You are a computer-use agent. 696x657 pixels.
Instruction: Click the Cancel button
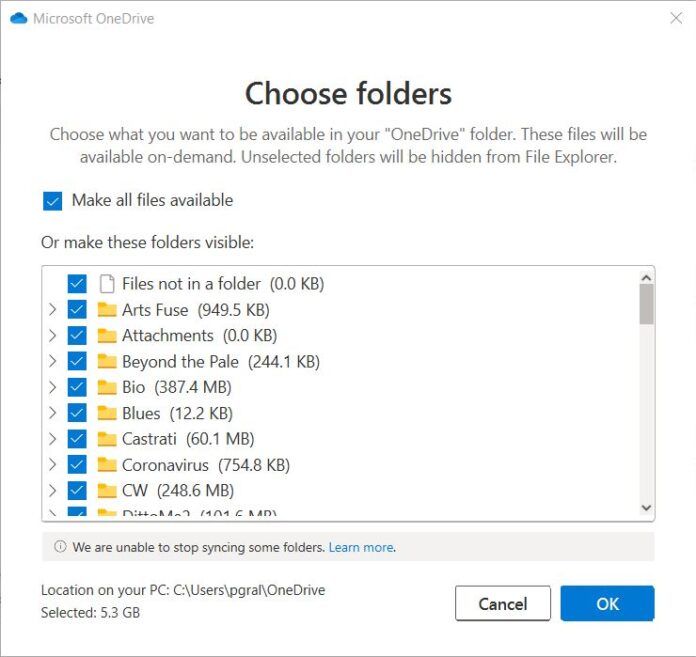[502, 604]
